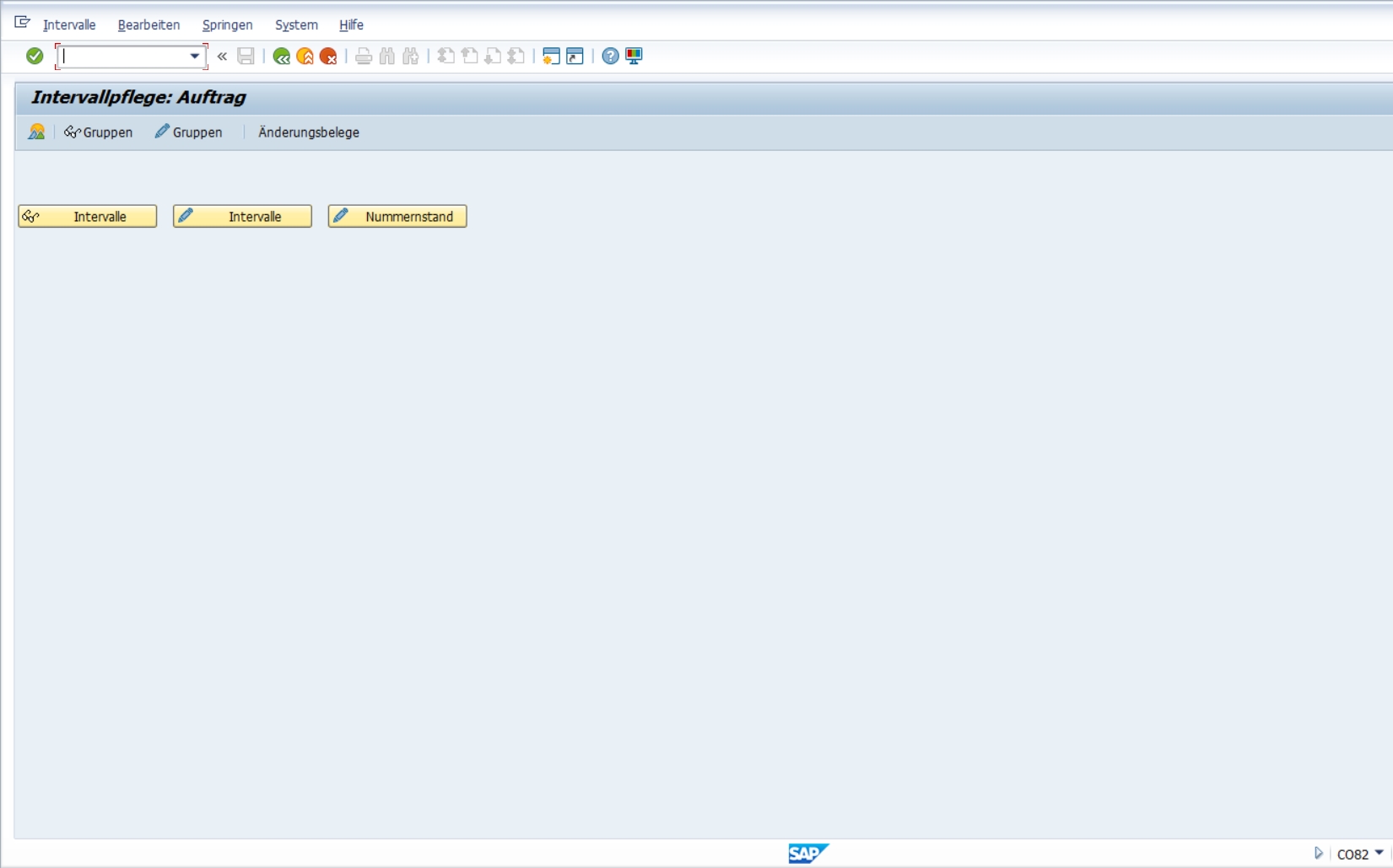1393x868 pixels.
Task: Go to Next Page icon
Action: pyautogui.click(x=493, y=57)
